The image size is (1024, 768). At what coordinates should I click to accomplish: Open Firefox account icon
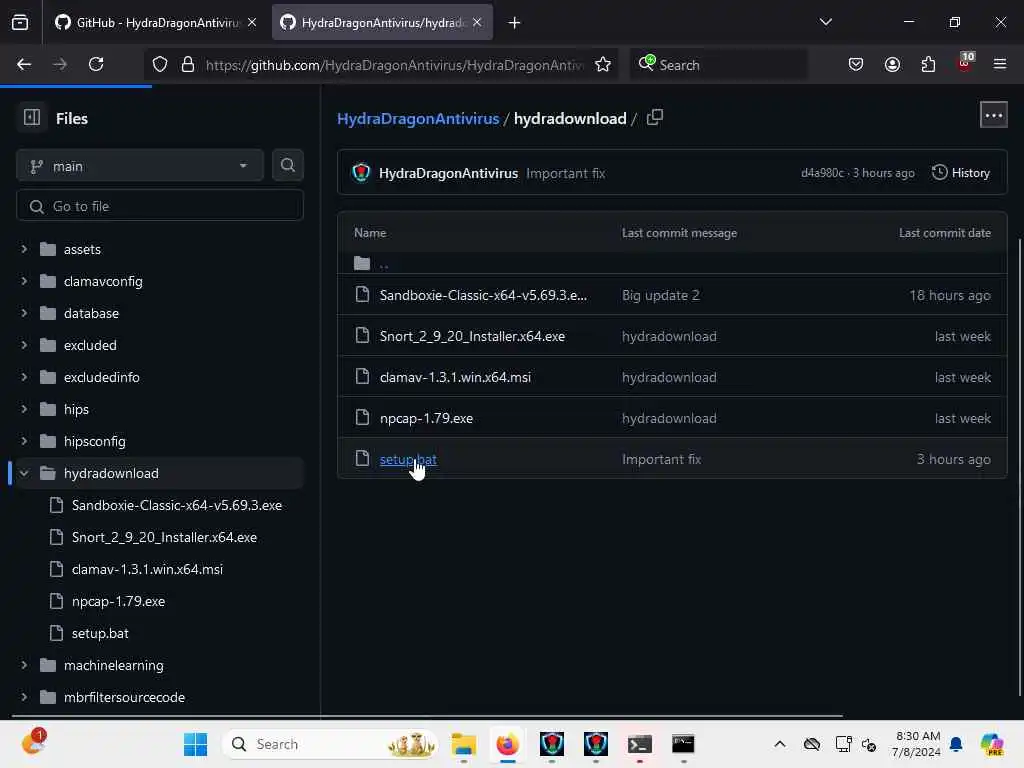pos(892,64)
